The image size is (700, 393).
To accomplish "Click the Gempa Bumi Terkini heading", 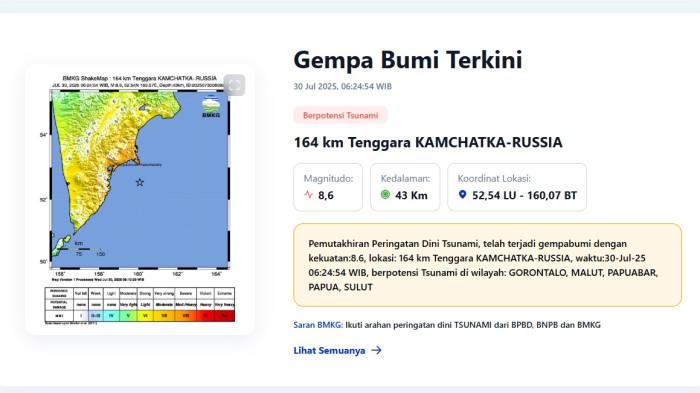I will pyautogui.click(x=408, y=60).
